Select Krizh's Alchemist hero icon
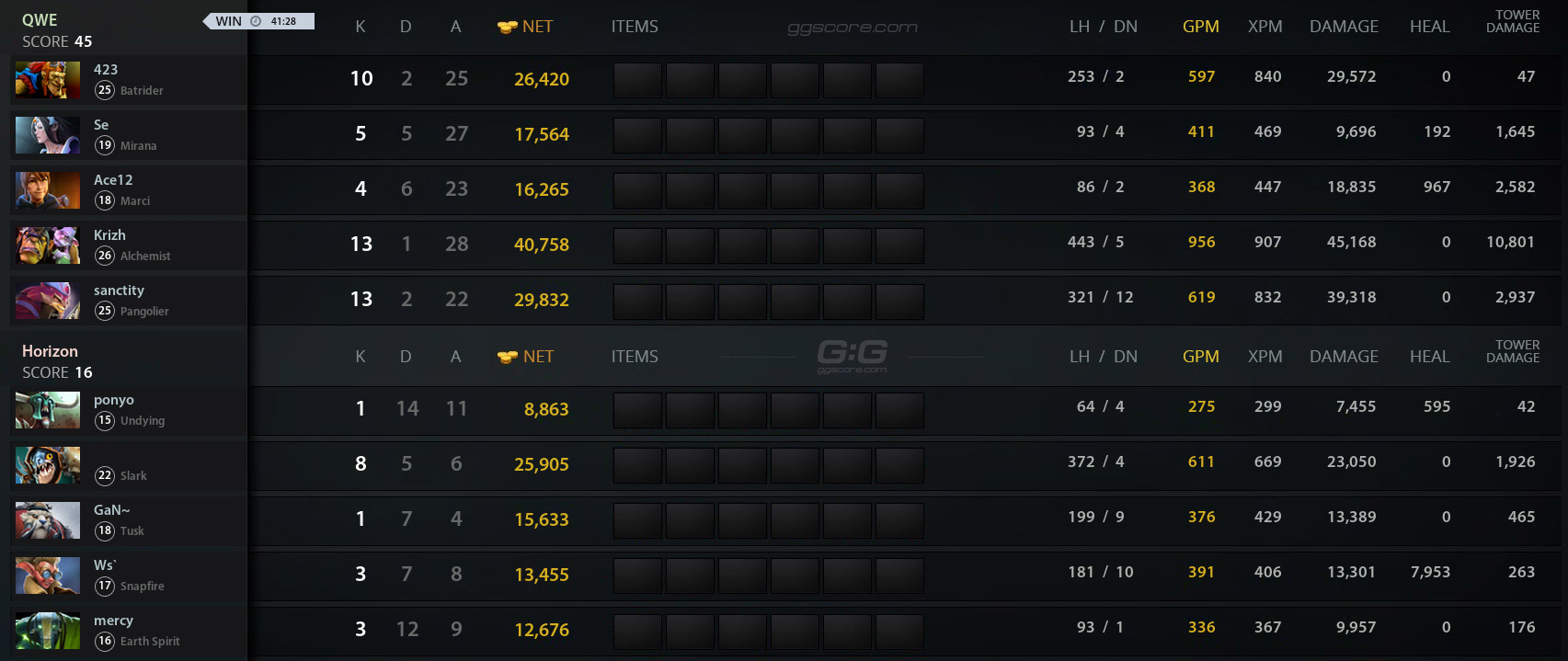This screenshot has width=1568, height=661. tap(47, 245)
